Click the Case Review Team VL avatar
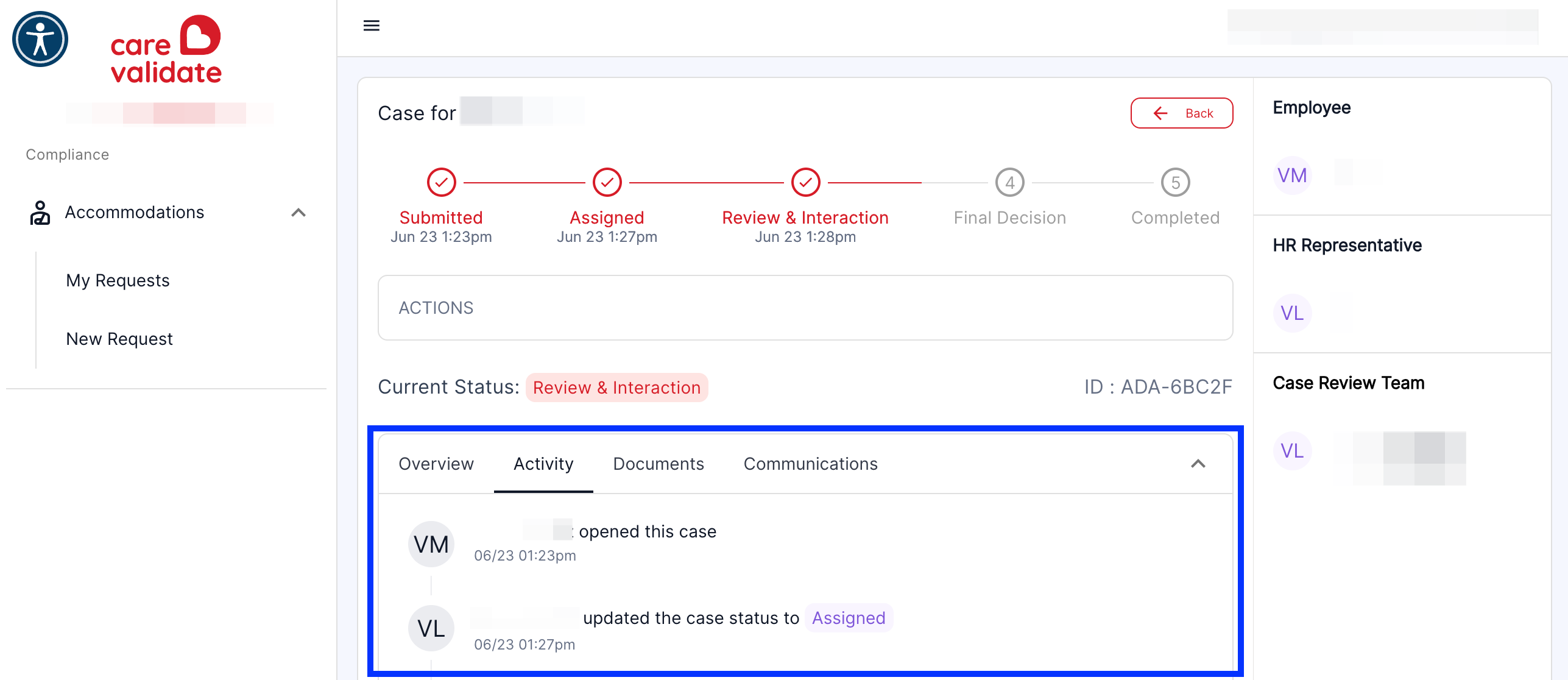This screenshot has width=1568, height=680. pyautogui.click(x=1292, y=451)
